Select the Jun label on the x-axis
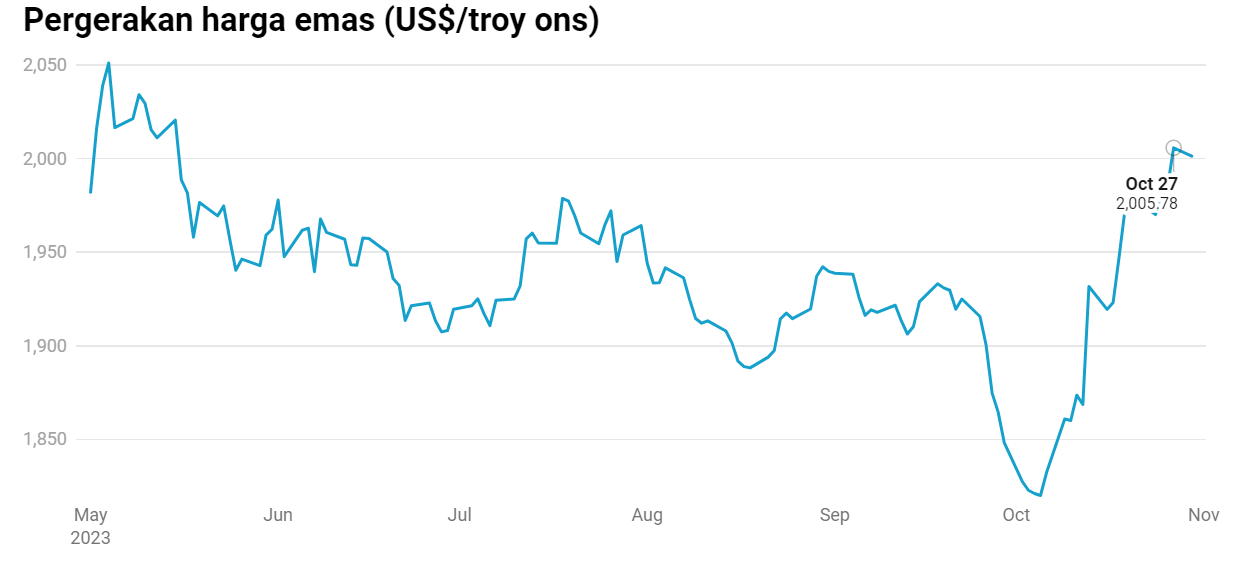 277,515
